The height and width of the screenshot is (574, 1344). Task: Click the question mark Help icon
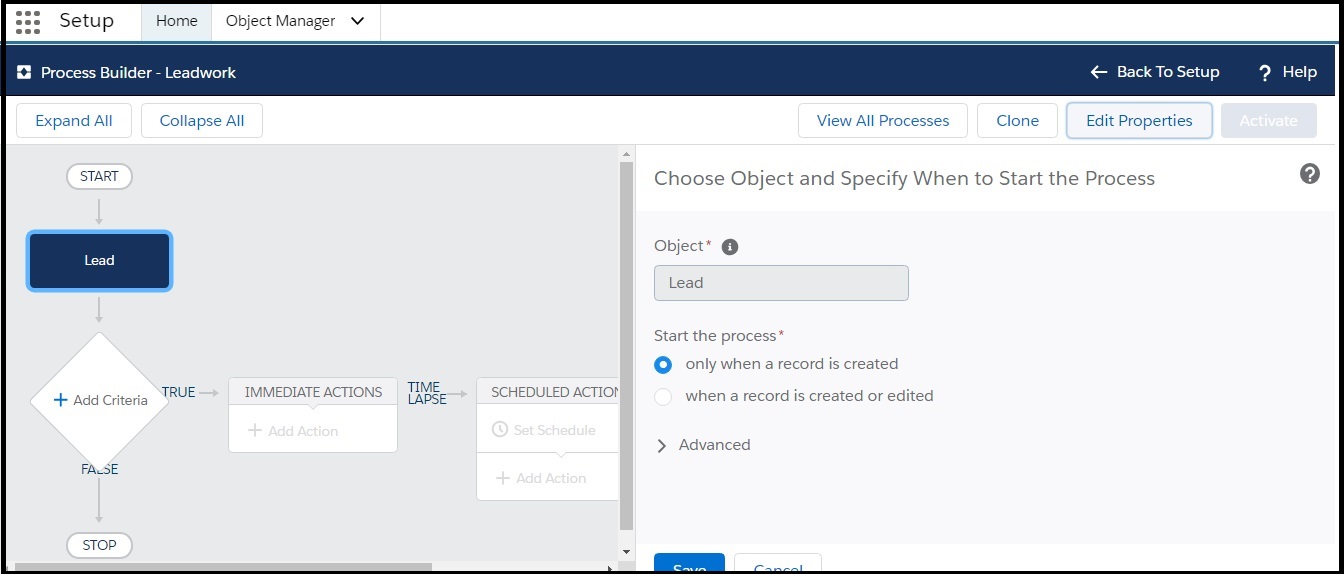pos(1265,73)
